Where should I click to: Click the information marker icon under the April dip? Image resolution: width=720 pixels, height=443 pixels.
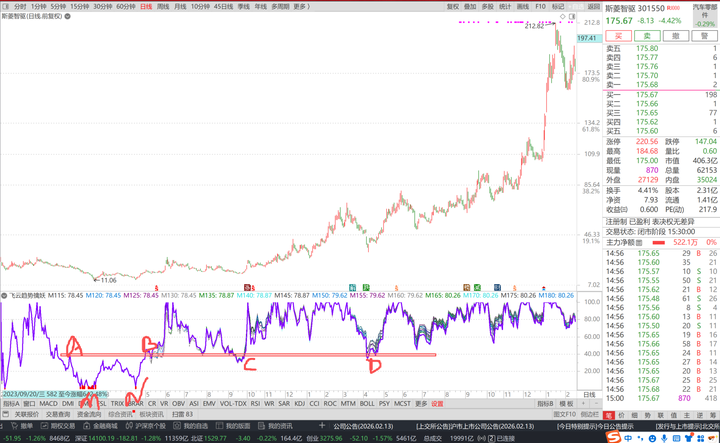tap(366, 287)
